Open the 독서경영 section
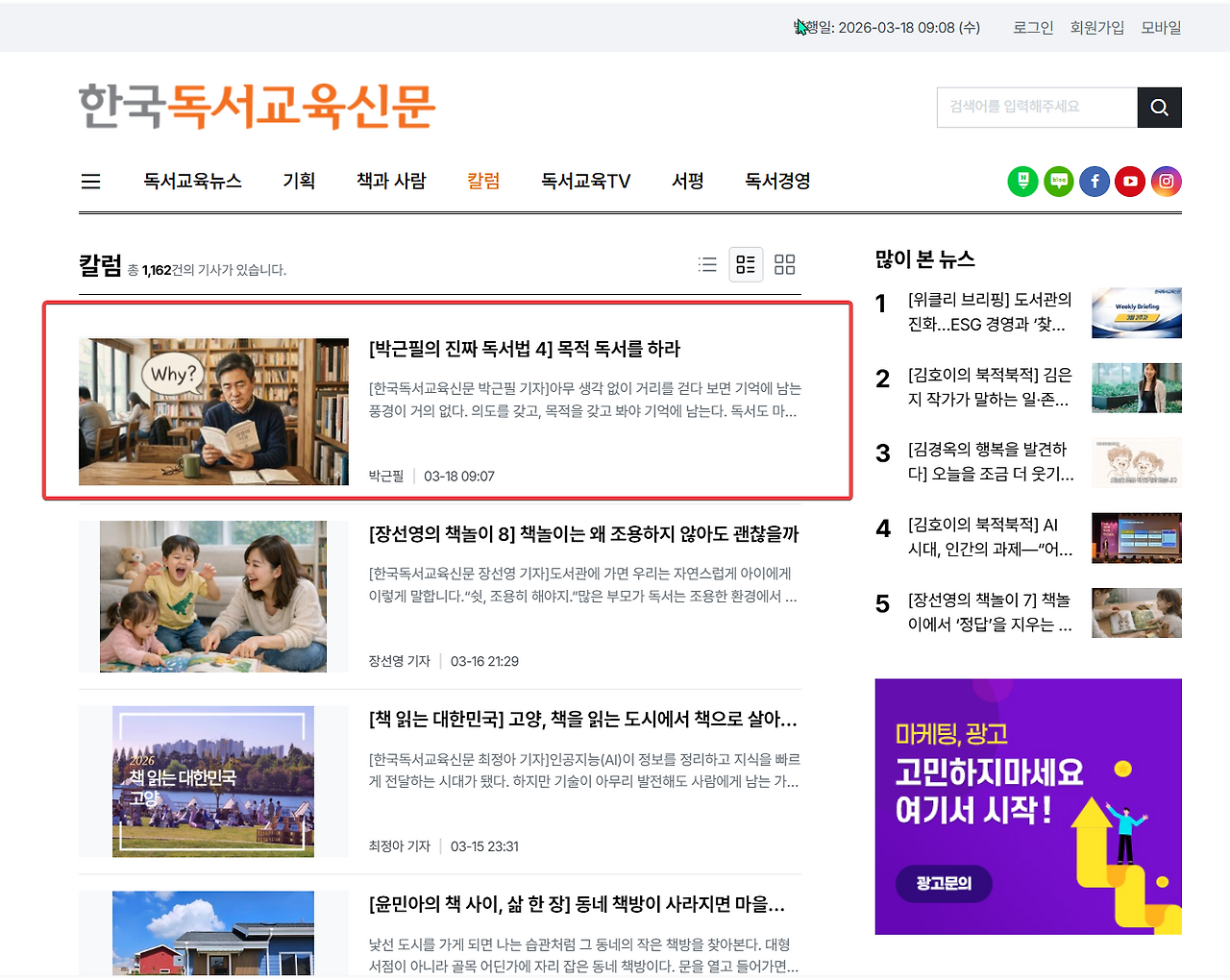The height and width of the screenshot is (980, 1230). (778, 181)
